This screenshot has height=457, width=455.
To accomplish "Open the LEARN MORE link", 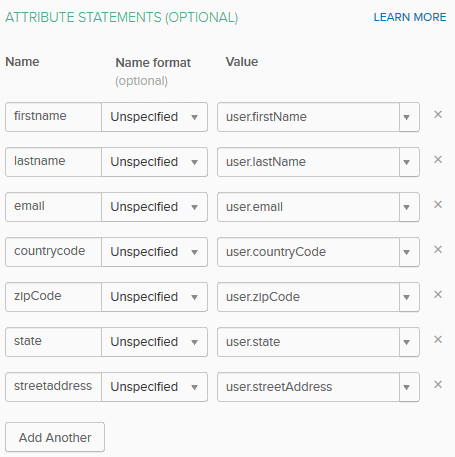I will click(x=410, y=17).
